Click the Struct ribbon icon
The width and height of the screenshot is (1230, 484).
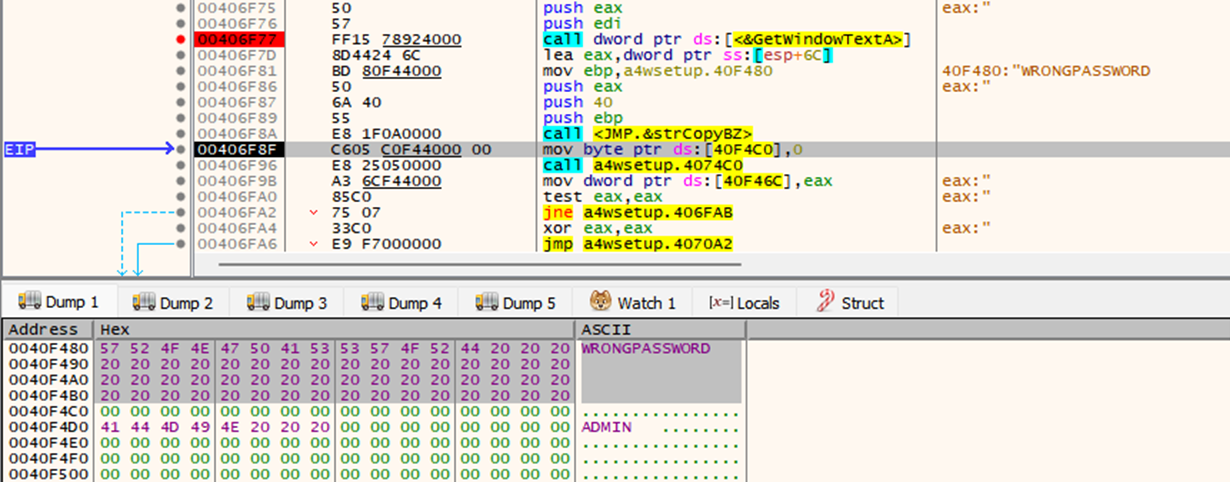(x=825, y=302)
